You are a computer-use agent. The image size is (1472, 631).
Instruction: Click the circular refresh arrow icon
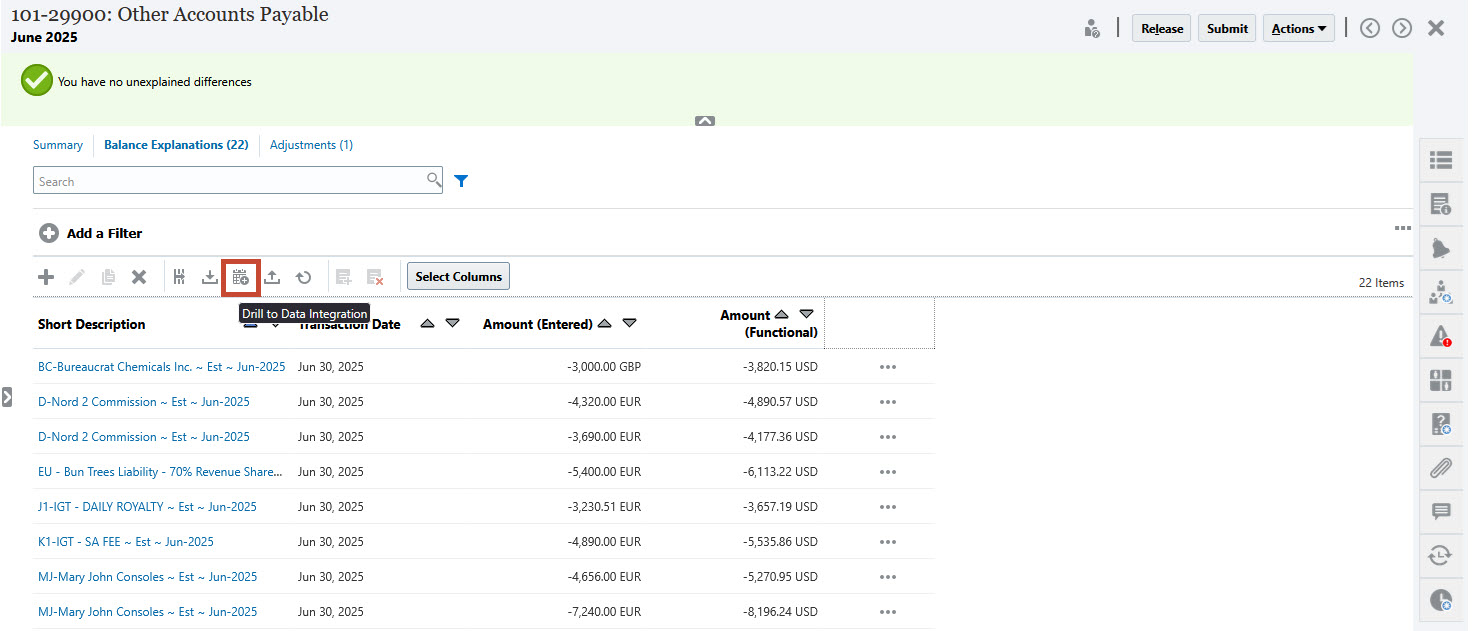303,277
